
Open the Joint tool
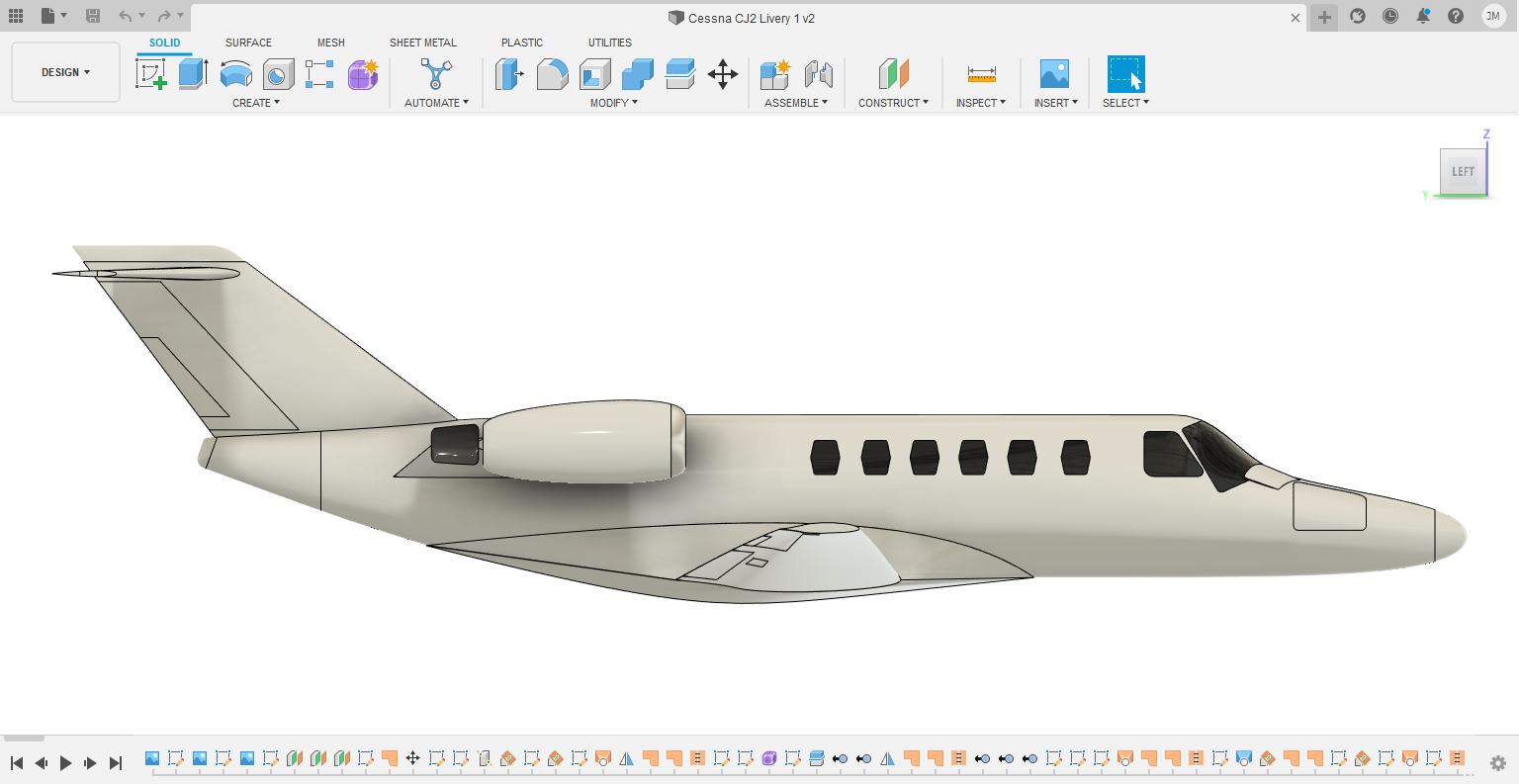tap(818, 74)
